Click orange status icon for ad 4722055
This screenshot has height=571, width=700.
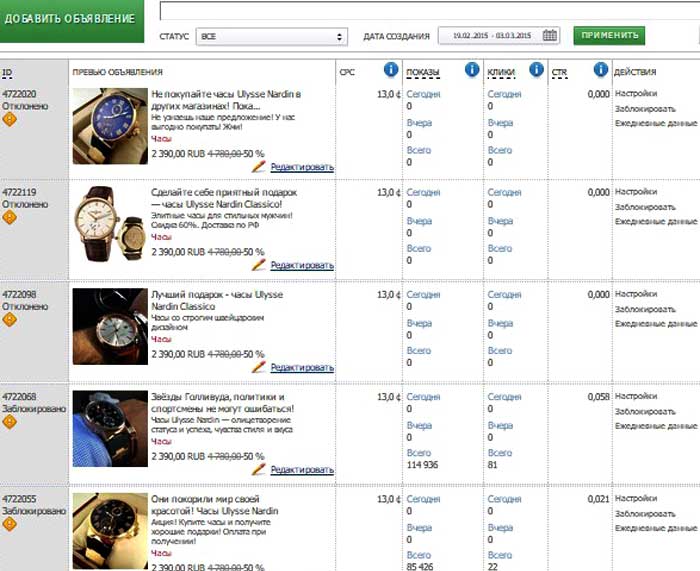click(x=9, y=524)
